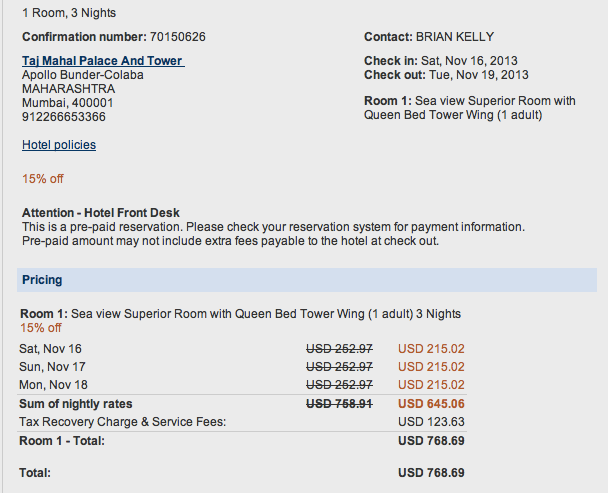608x493 pixels.
Task: Click the Room 1 - Total label
Action: tap(62, 441)
